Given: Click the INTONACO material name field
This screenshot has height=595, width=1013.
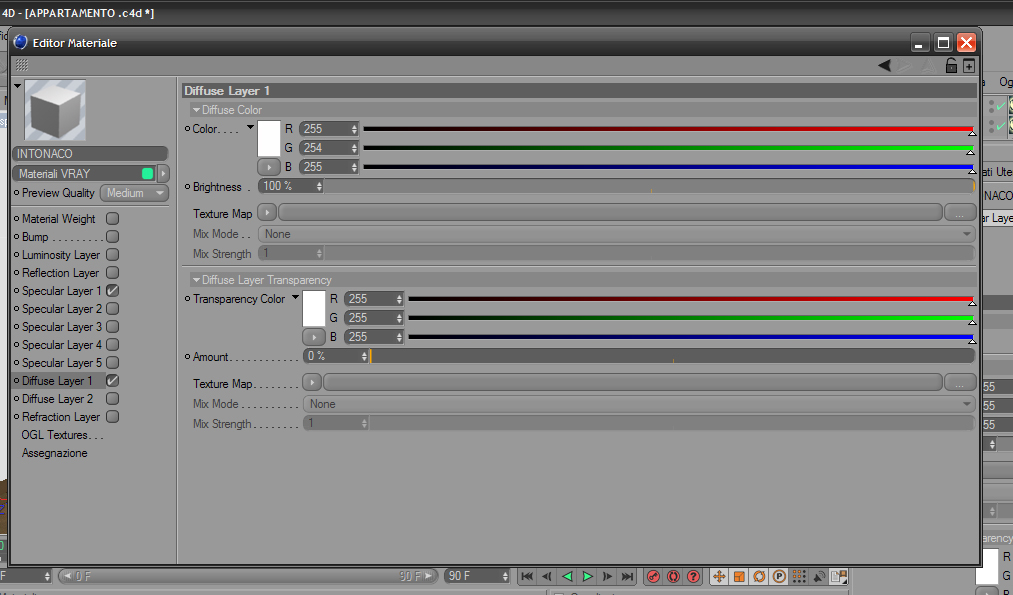Looking at the screenshot, I should (90, 154).
